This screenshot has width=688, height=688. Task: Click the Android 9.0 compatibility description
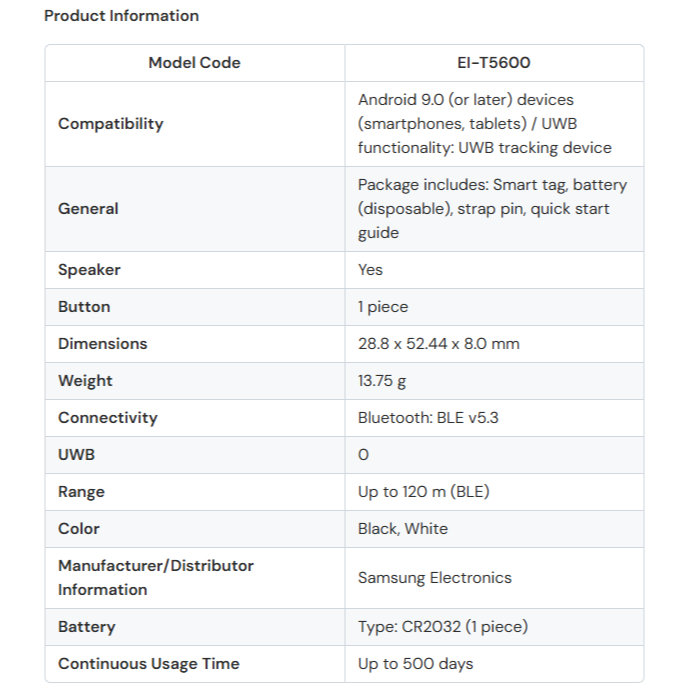tap(484, 124)
